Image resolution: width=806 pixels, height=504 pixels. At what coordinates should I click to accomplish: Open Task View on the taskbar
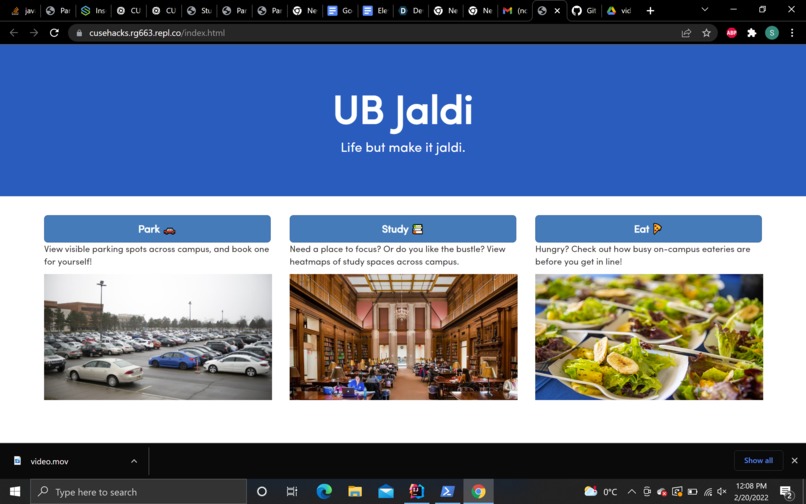pos(292,492)
